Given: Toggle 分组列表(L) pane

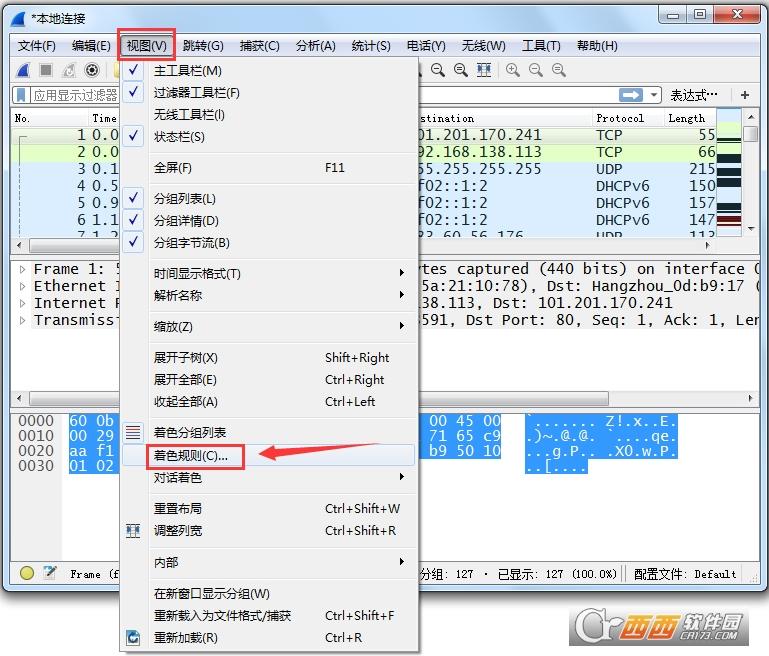Looking at the screenshot, I should point(269,199).
